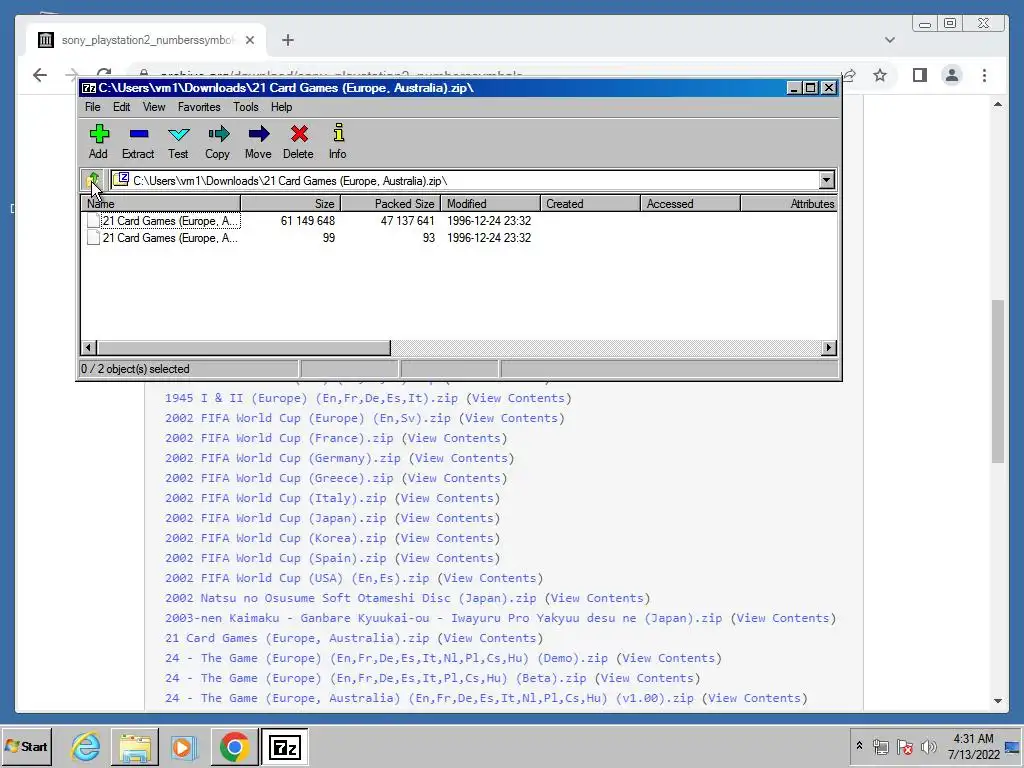Click the first 61 149 648 file icon
This screenshot has width=1024, height=768.
pos(93,221)
